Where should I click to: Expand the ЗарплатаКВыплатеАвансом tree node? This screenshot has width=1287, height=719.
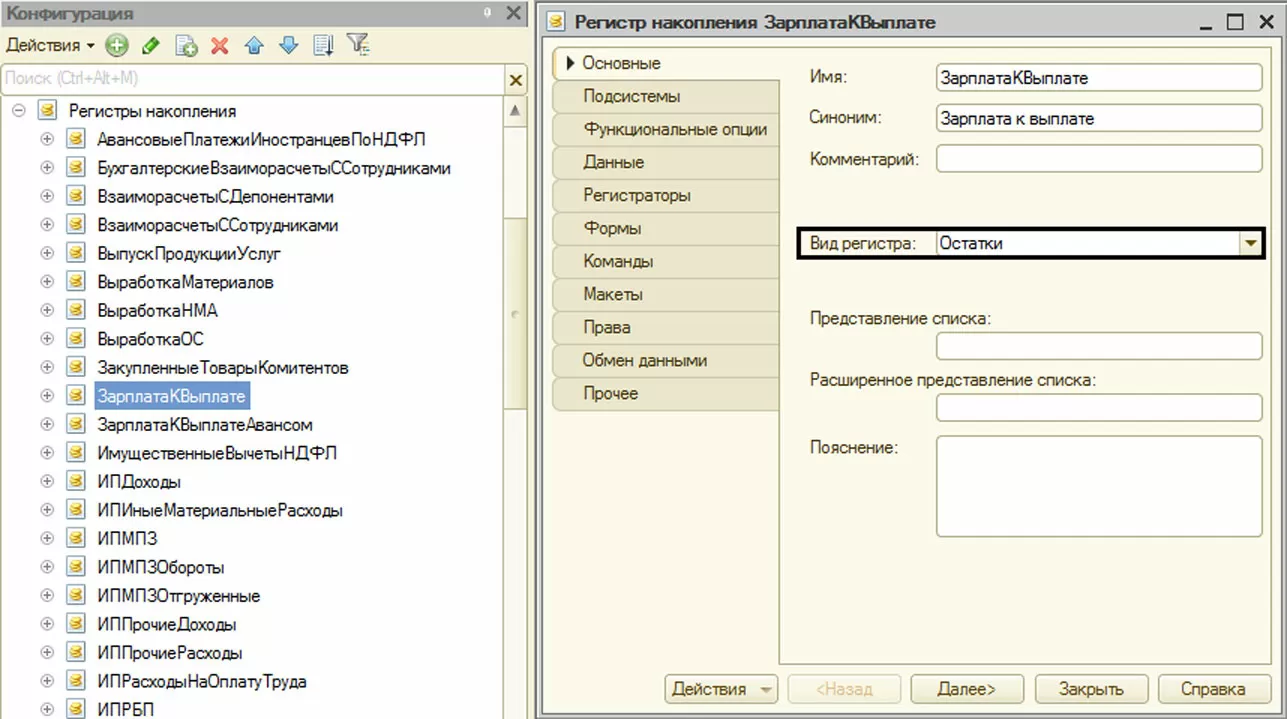click(x=47, y=425)
